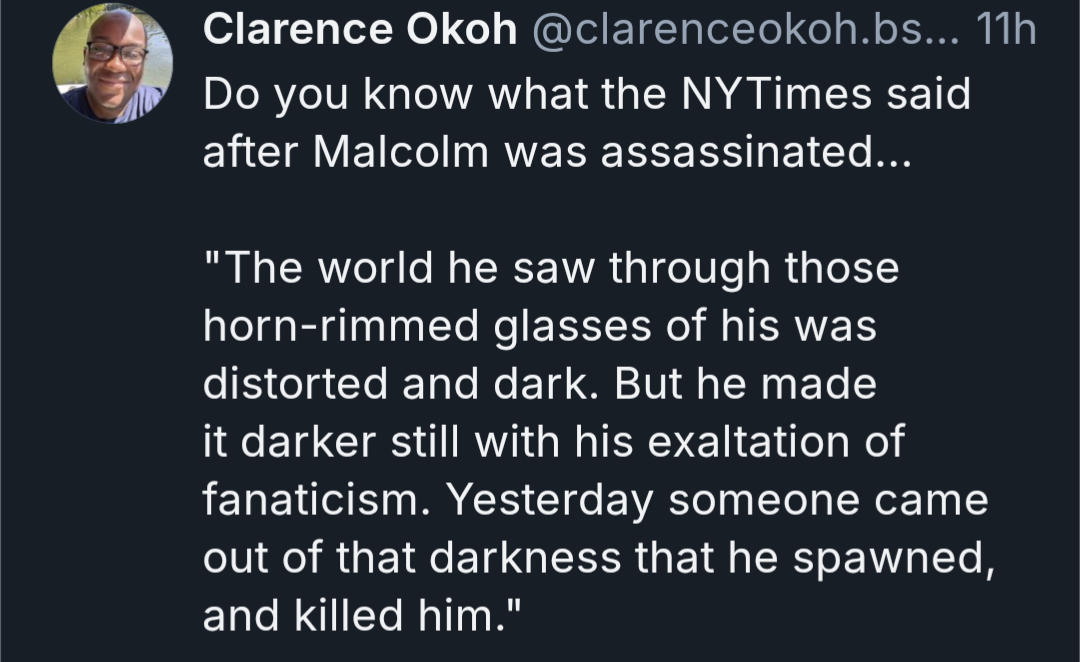Click the phrase "But he made"
1080x662 pixels.
(745, 385)
